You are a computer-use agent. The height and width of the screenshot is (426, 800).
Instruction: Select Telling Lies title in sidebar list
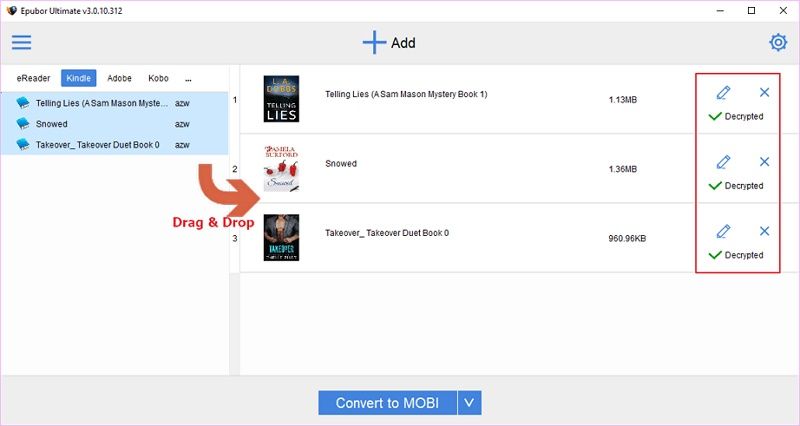coord(102,103)
